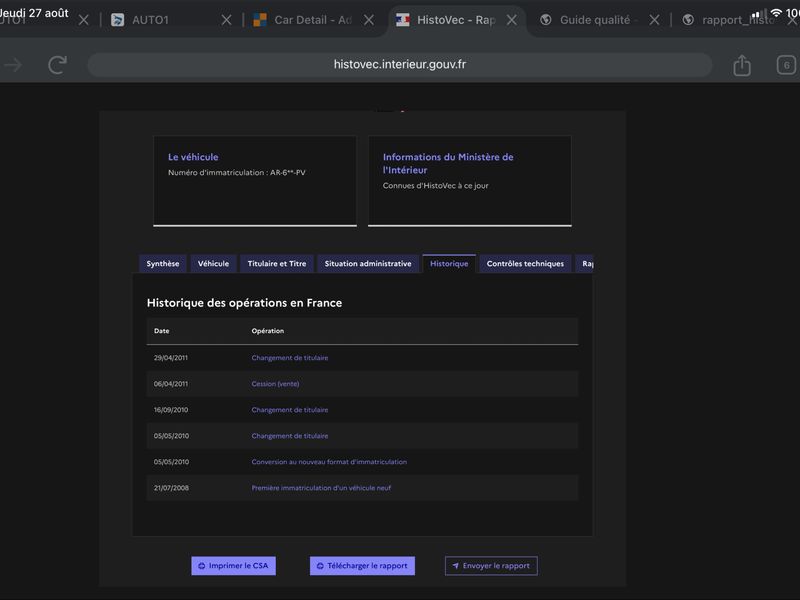Click the Télécharger le rapport button
Viewport: 800px width, 600px height.
[362, 566]
